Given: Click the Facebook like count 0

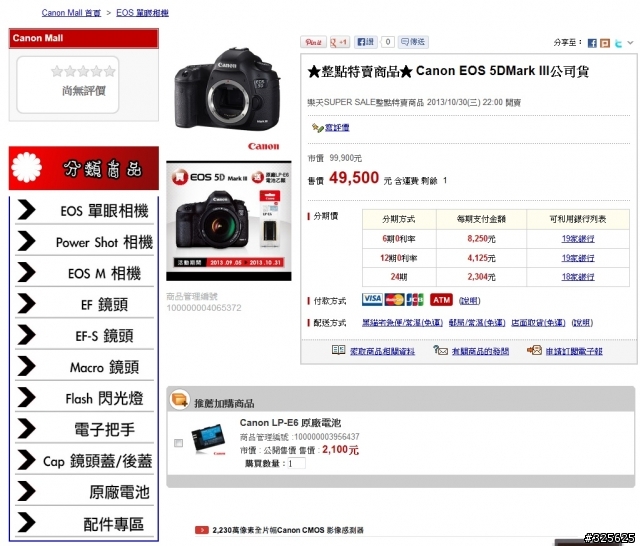Looking at the screenshot, I should (388, 42).
